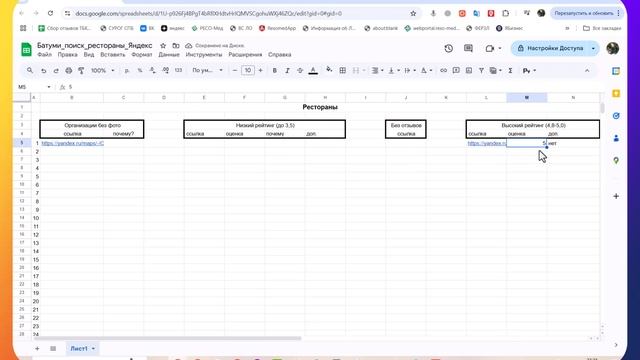The image size is (640, 360).
Task: Open text wrapping dropdown
Action: coord(409,71)
